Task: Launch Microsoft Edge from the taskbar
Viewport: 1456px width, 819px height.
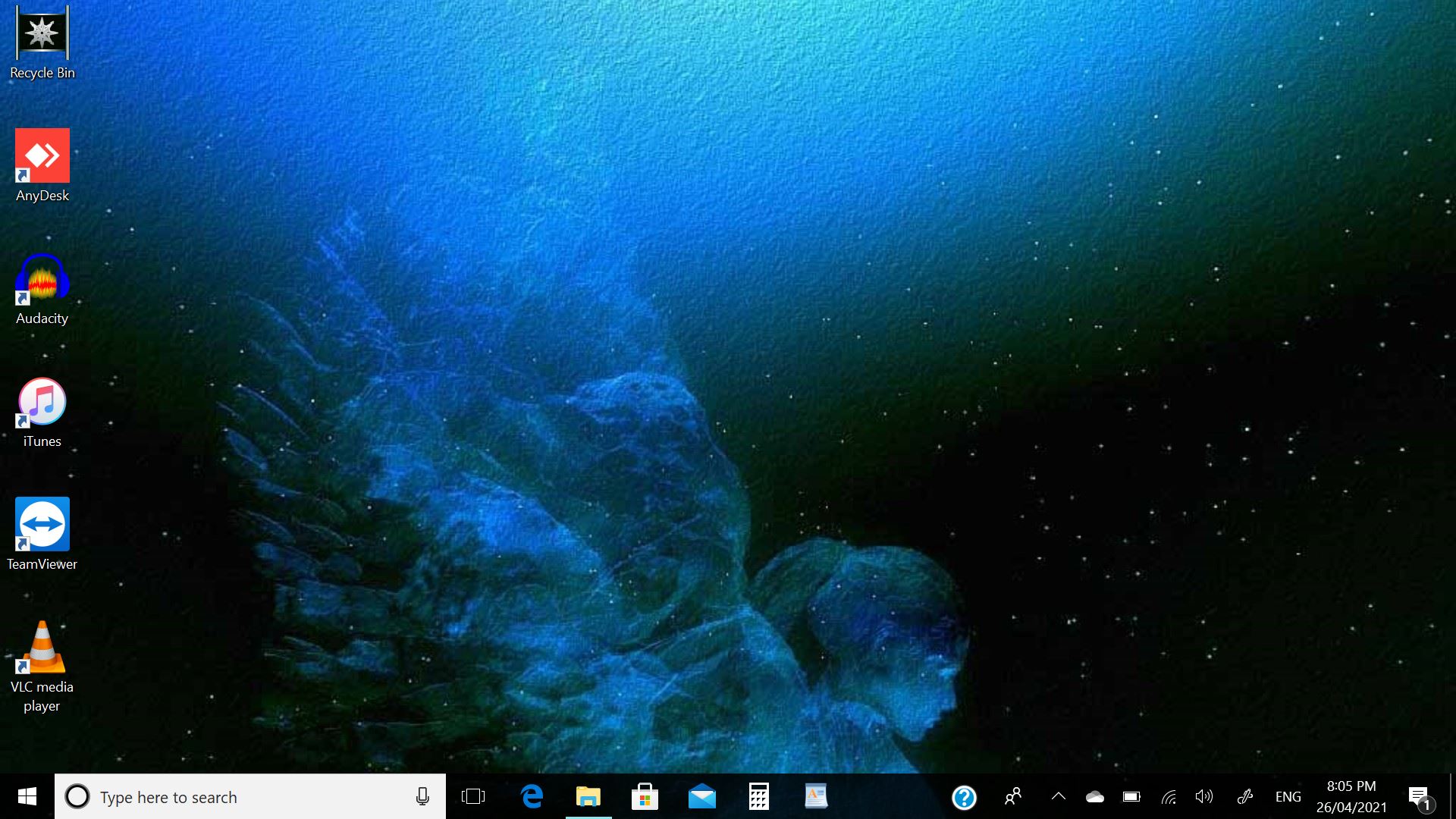Action: (x=532, y=797)
